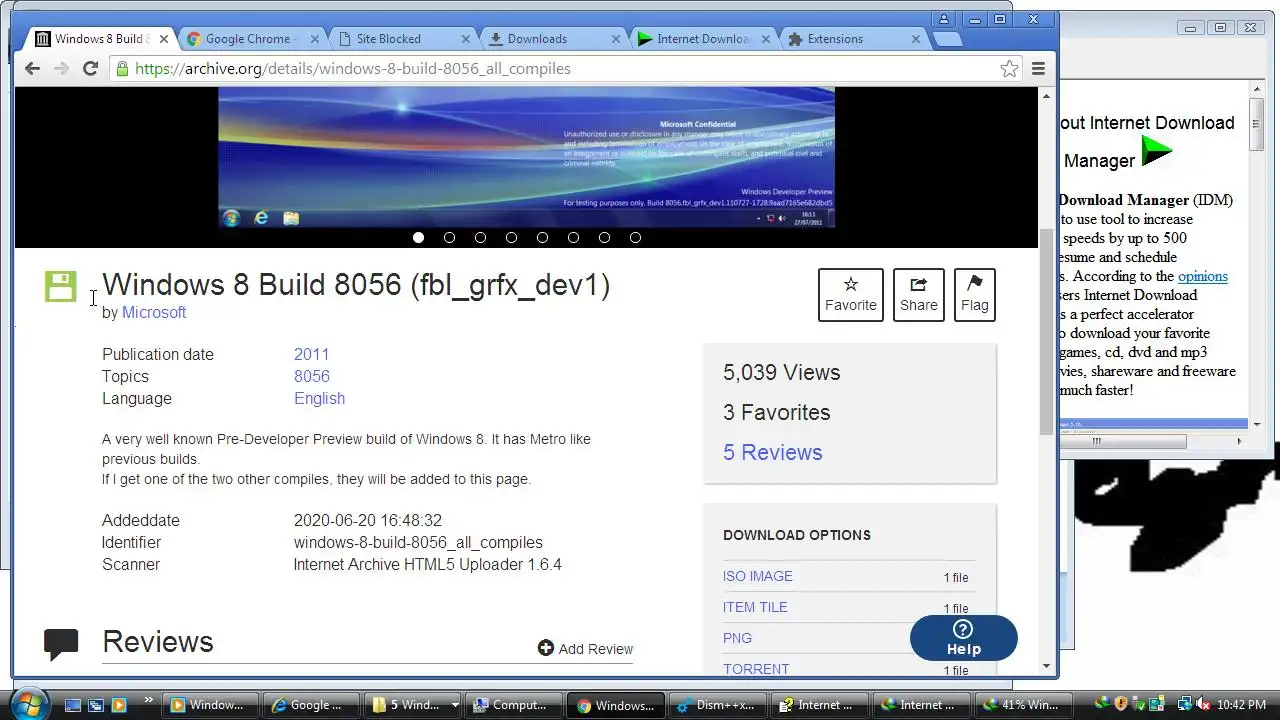This screenshot has height=720, width=1280.
Task: Go back with Chrome's back arrow
Action: click(x=32, y=68)
